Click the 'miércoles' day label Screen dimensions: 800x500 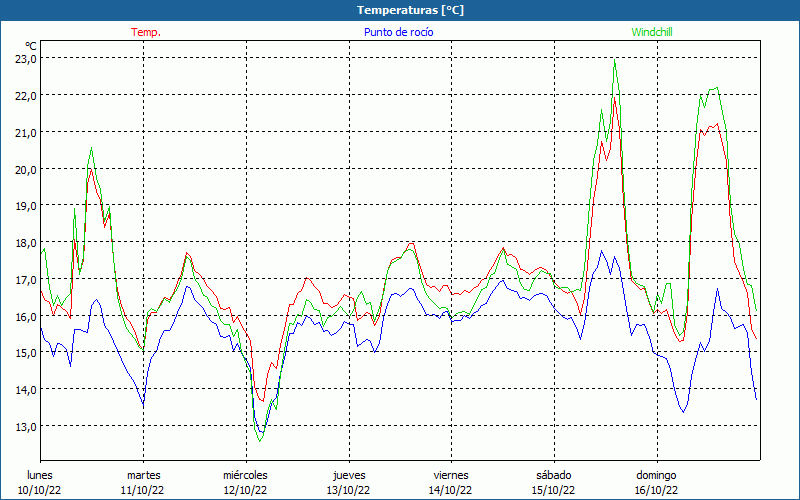coord(245,475)
